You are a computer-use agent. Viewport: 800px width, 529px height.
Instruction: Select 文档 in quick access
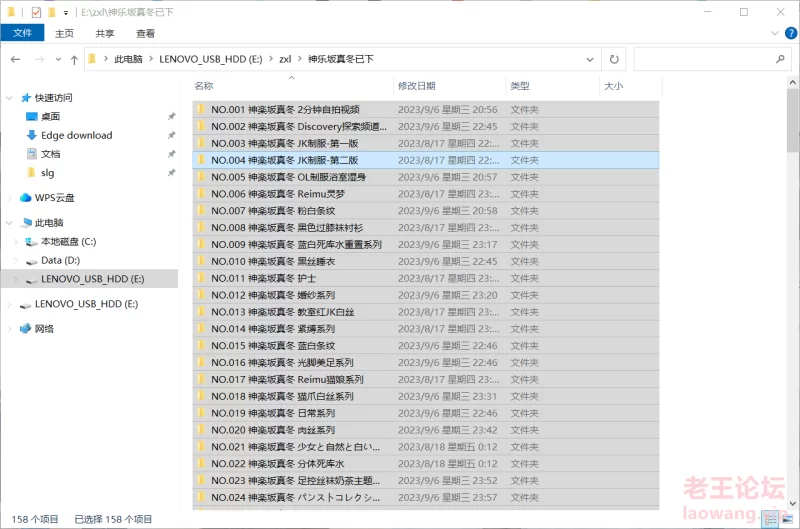point(51,154)
